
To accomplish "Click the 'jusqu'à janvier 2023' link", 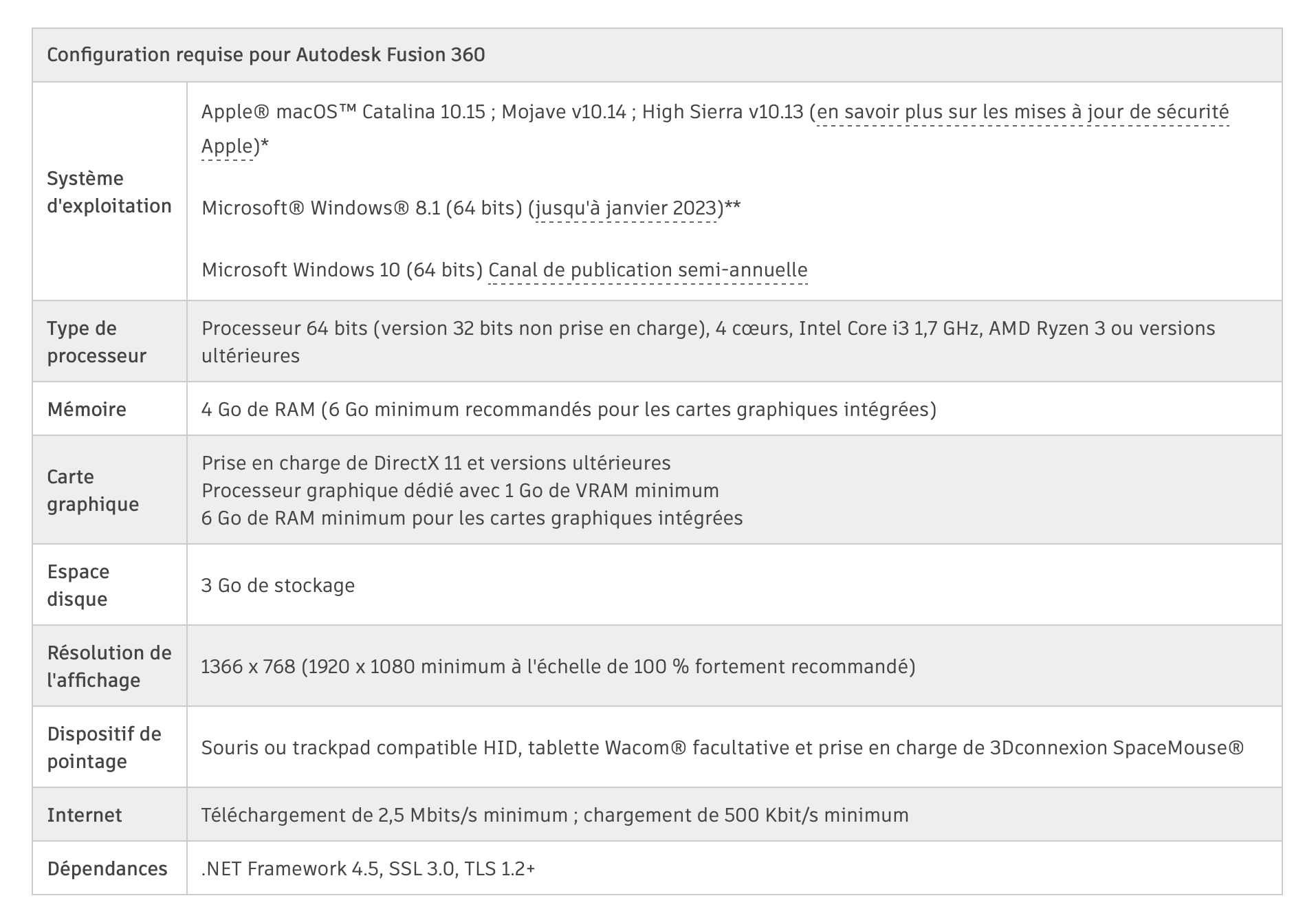I will (626, 208).
